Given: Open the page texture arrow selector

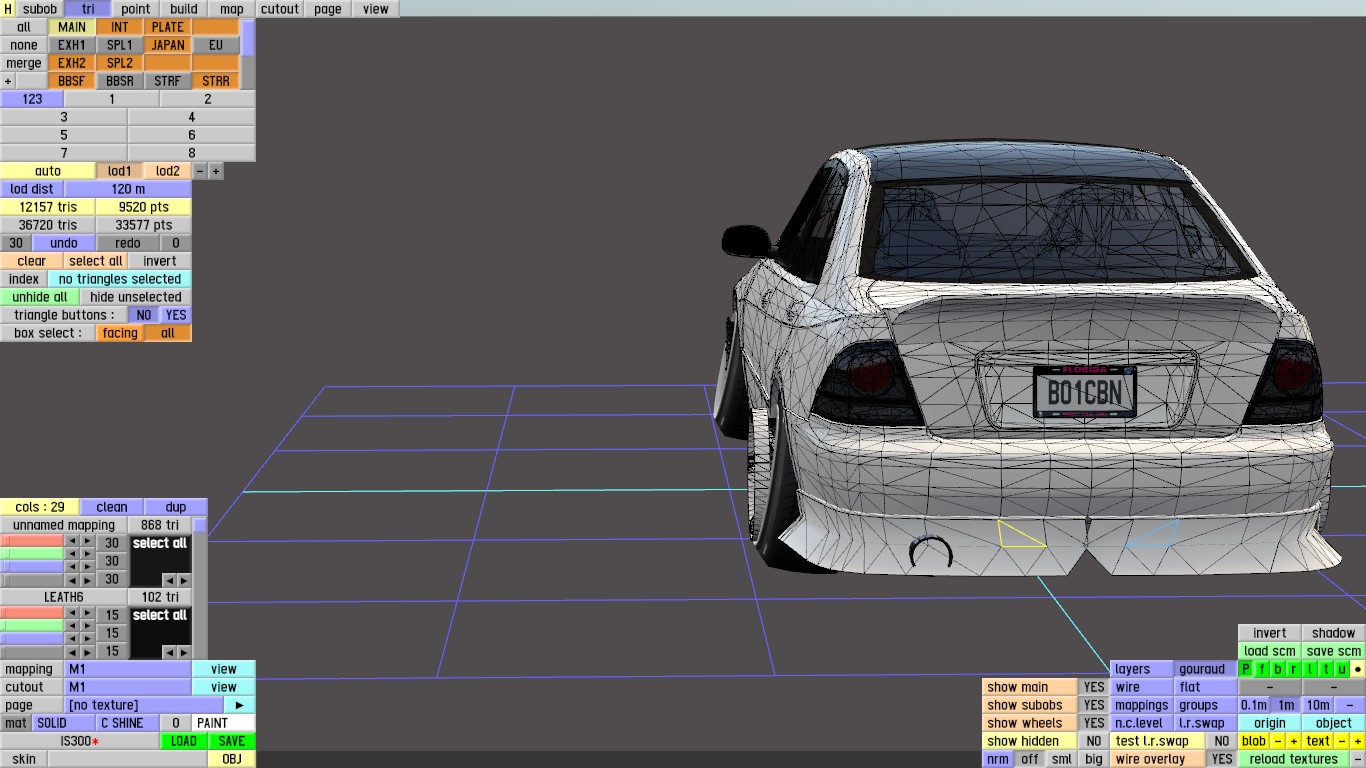Looking at the screenshot, I should (x=239, y=705).
